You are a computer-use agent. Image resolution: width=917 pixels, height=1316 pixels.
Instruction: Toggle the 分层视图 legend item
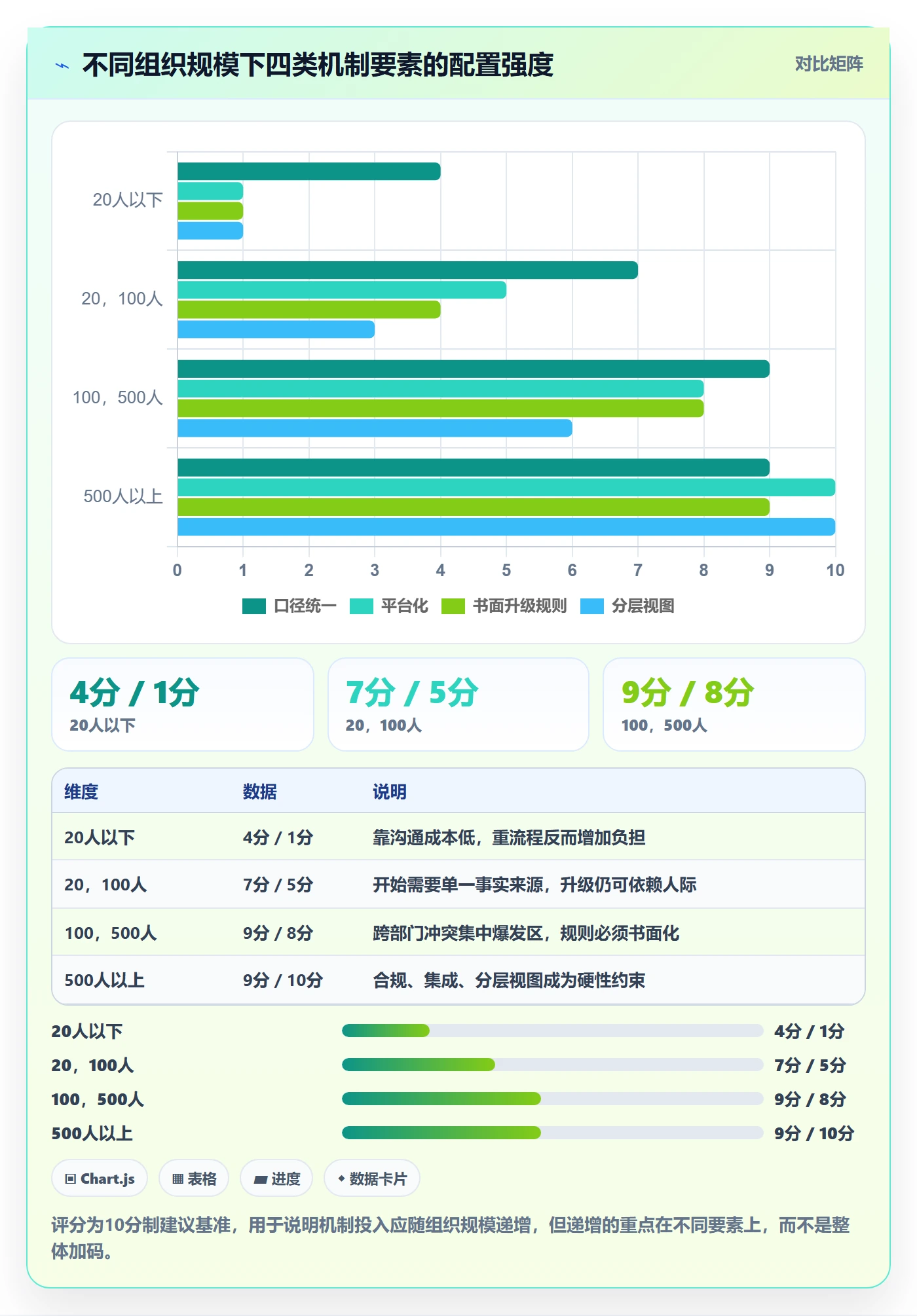pyautogui.click(x=627, y=606)
